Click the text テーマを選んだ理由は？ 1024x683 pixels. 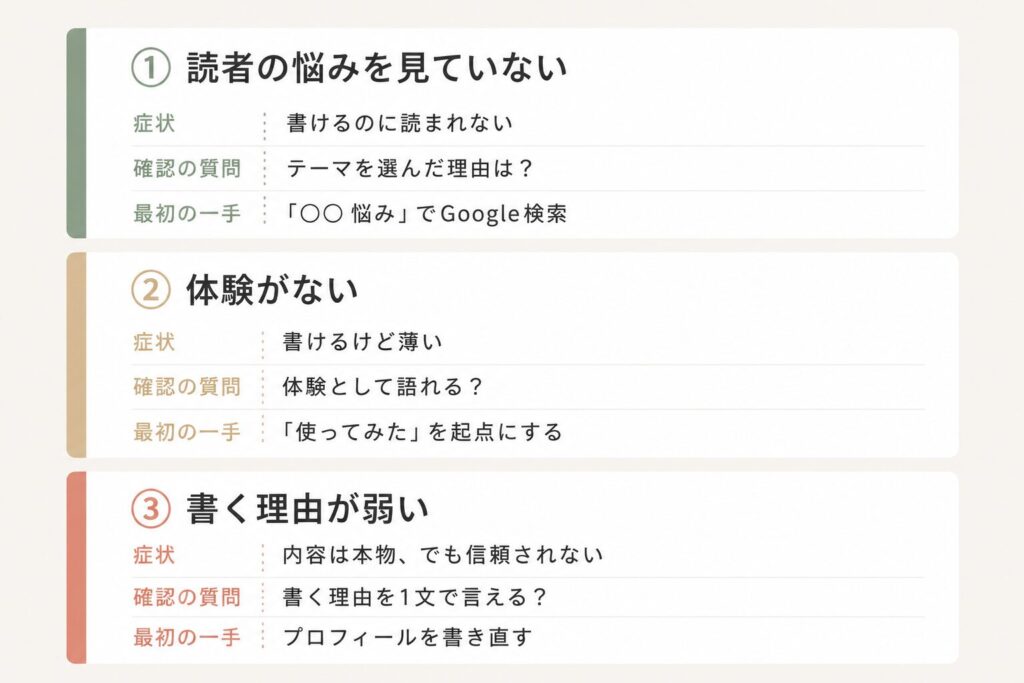tap(410, 168)
